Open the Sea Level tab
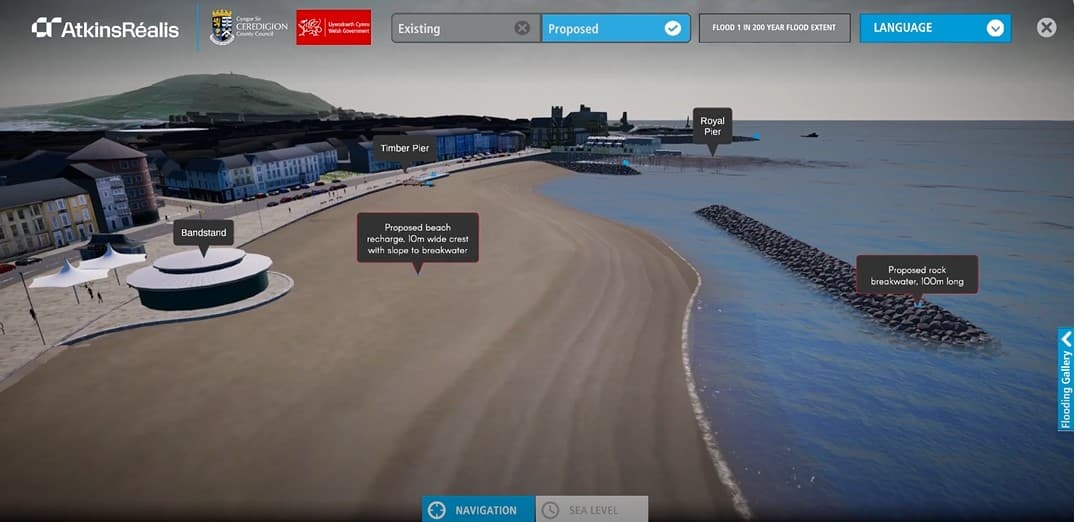The width and height of the screenshot is (1077, 522). point(592,510)
